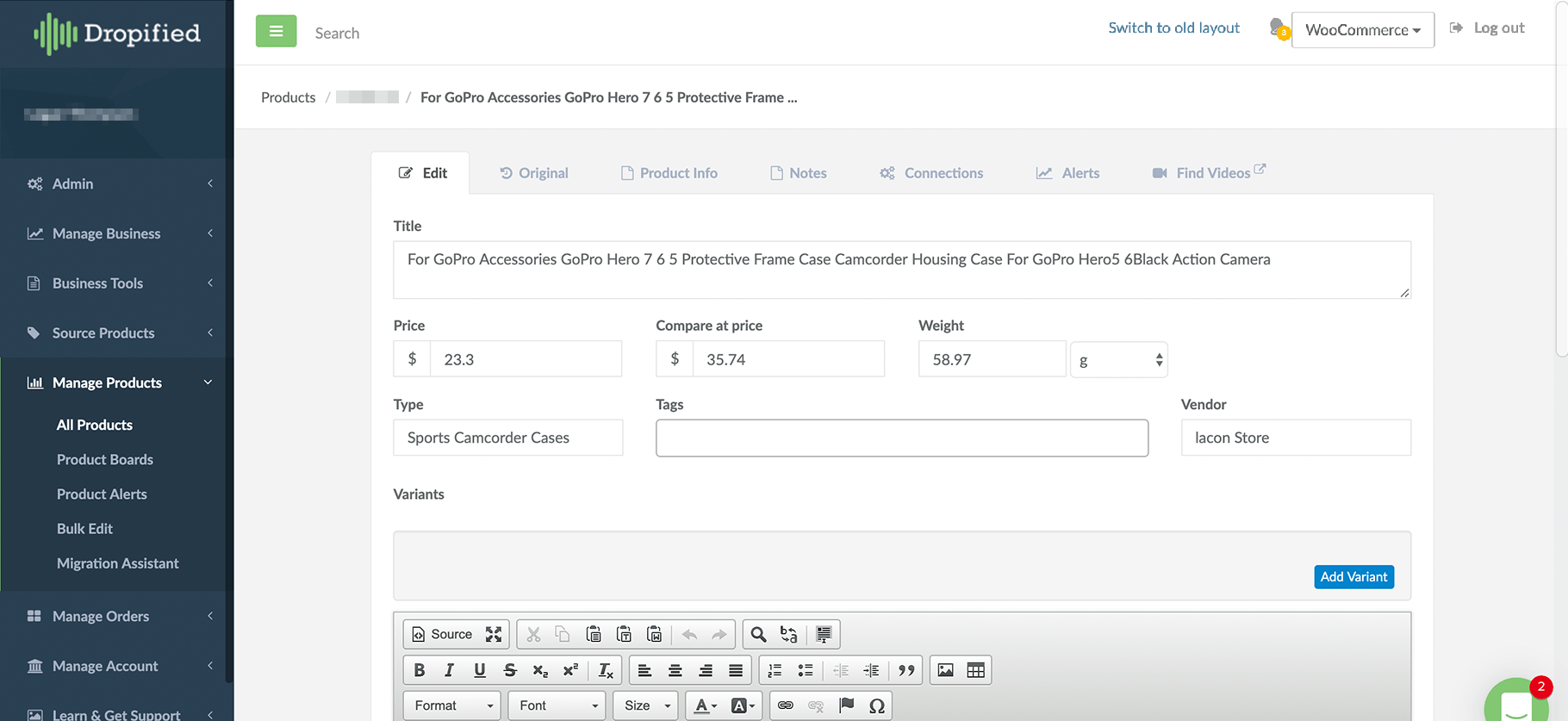Toggle Bold formatting
The image size is (1568, 721).
420,670
